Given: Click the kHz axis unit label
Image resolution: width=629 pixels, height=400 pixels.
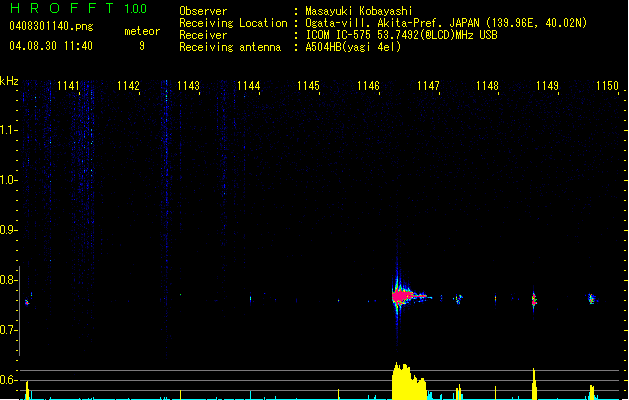Looking at the screenshot, I should (9, 81).
